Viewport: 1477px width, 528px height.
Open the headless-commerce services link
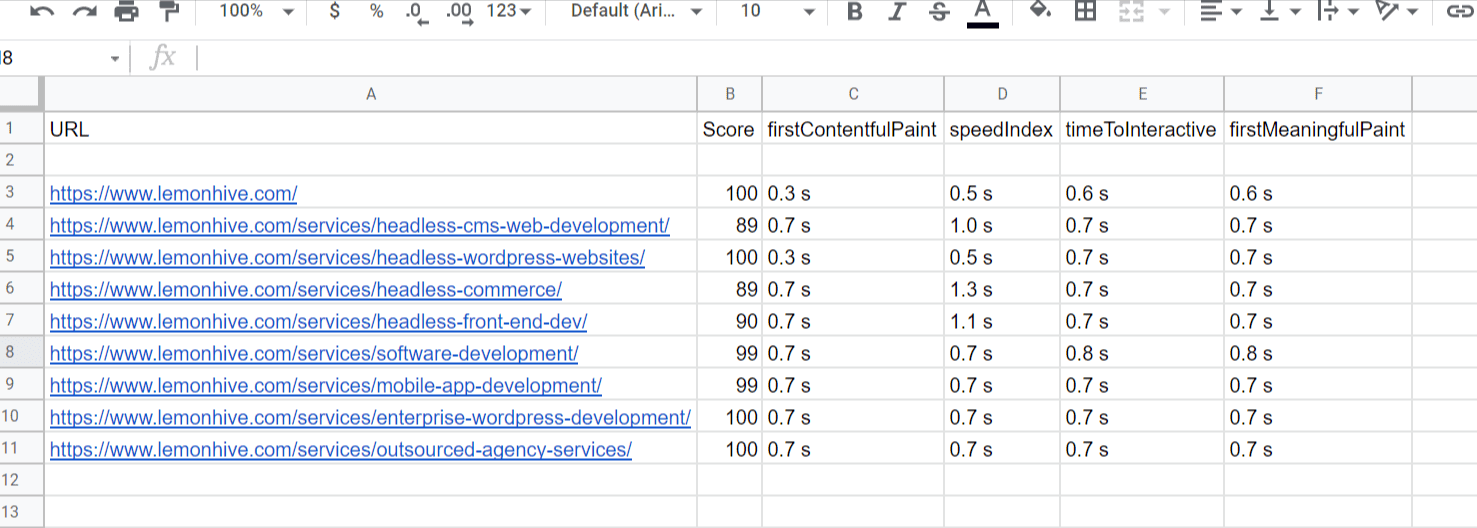pos(305,290)
